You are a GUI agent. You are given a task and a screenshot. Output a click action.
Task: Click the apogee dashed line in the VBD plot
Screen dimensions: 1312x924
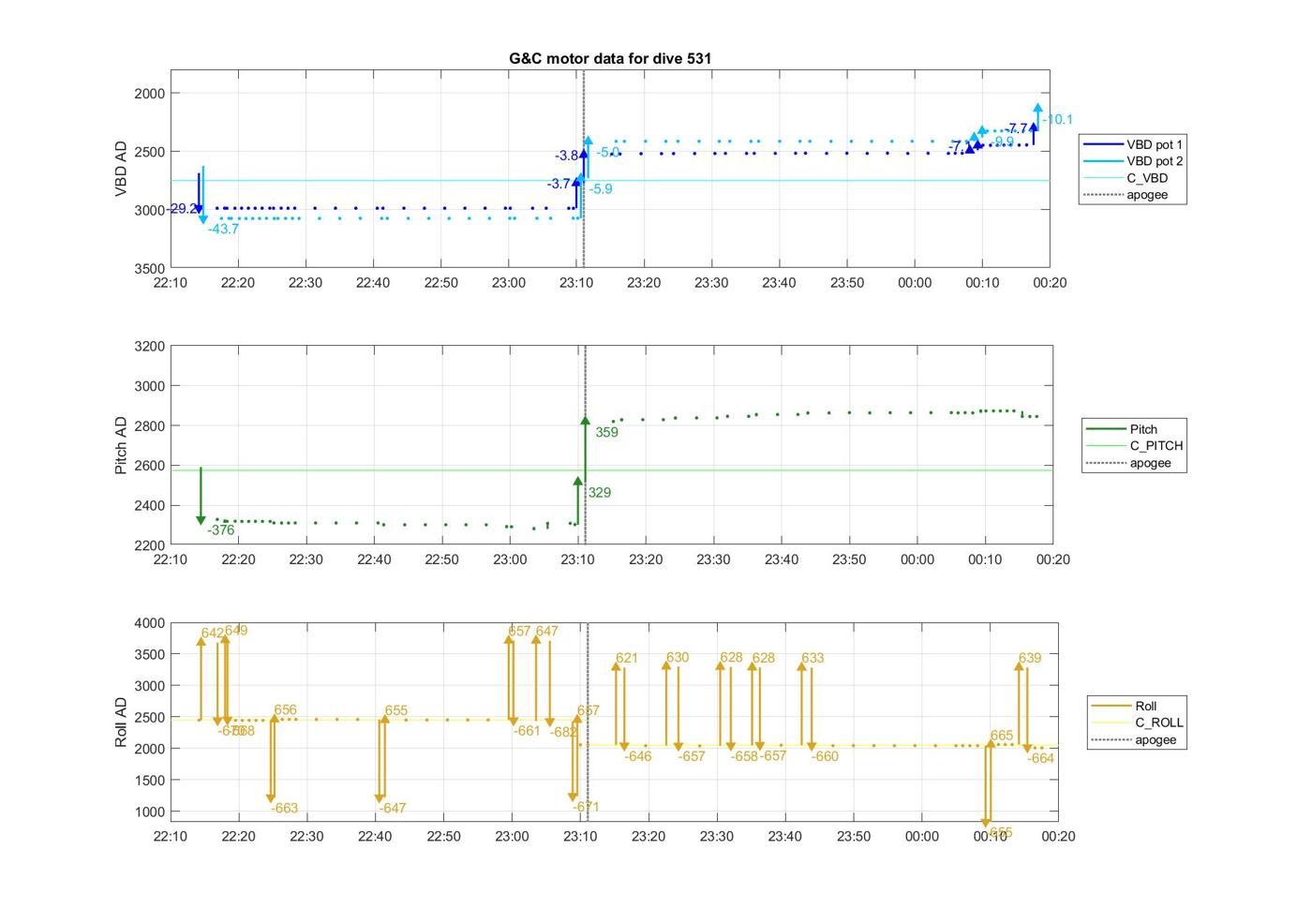584,169
